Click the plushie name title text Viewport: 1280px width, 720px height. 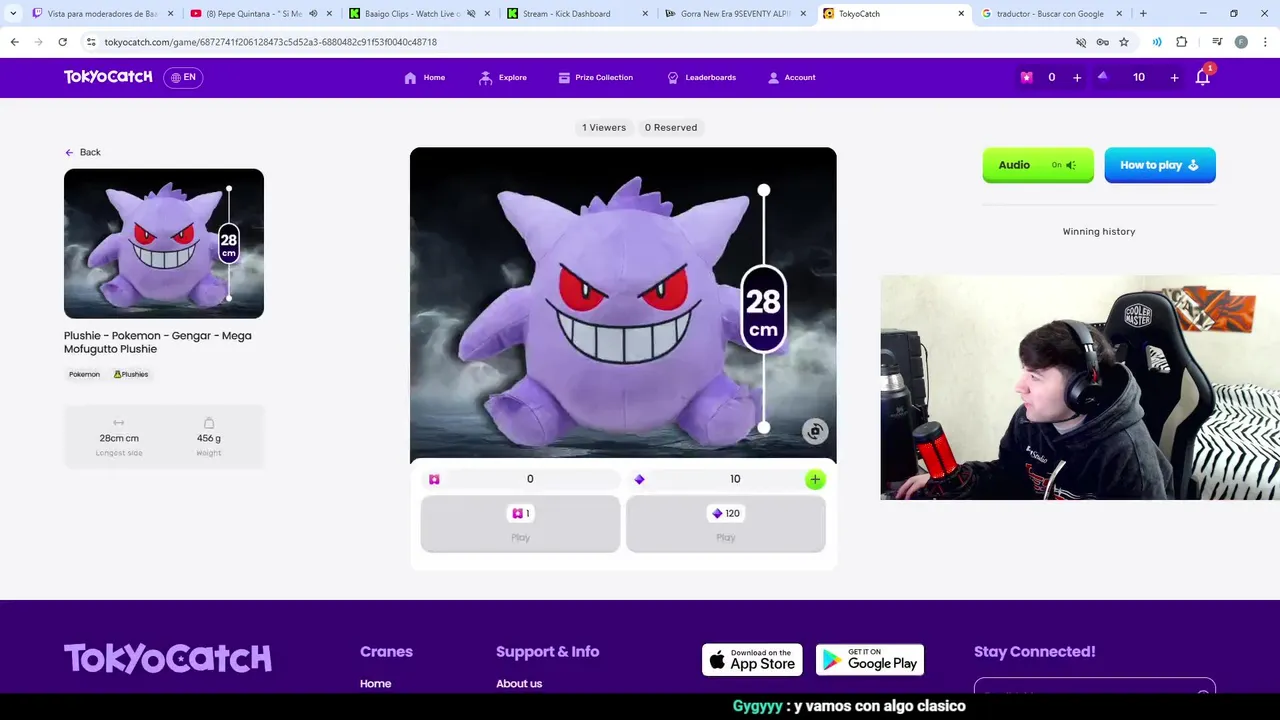pos(158,342)
